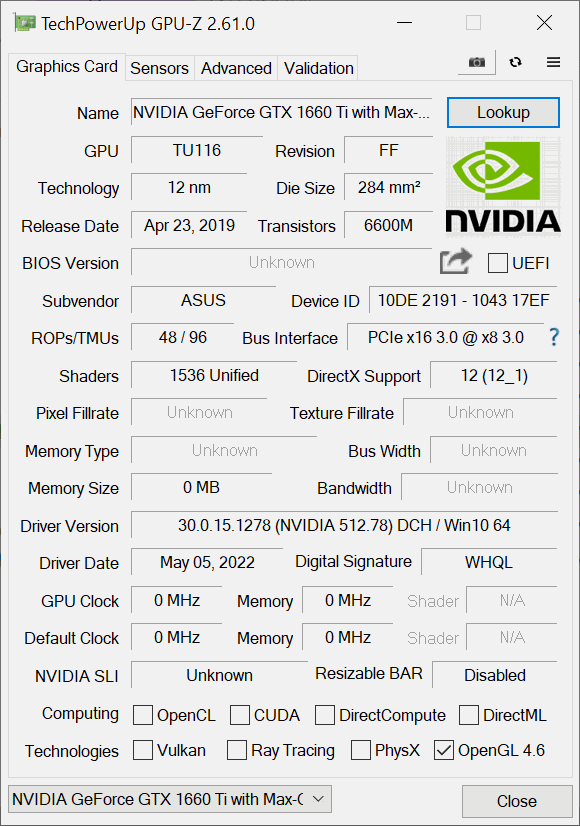Toggle the Vulkan checkbox
This screenshot has width=580, height=826.
point(143,750)
